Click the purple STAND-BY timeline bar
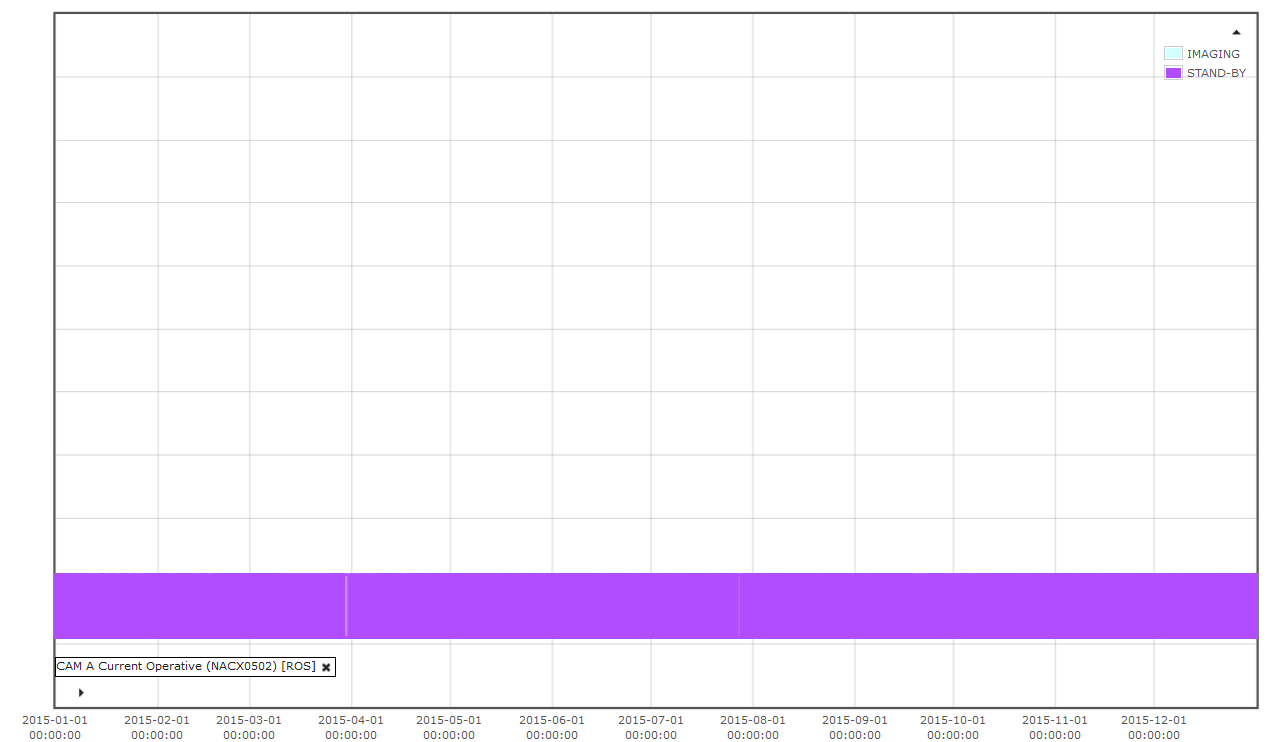The height and width of the screenshot is (742, 1274). click(x=655, y=606)
